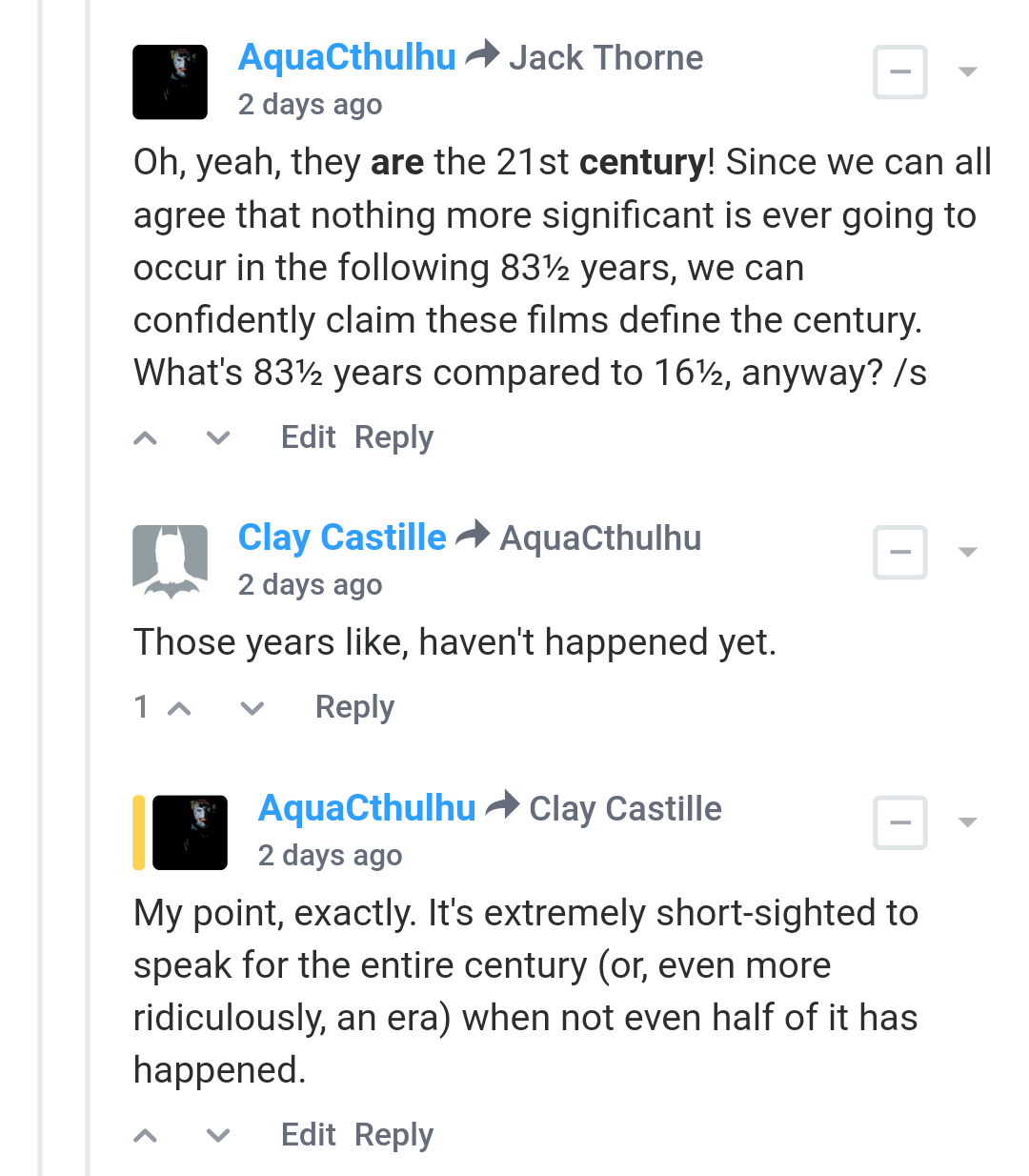Downvote AquaCthulhu's first comment about 21st century
Screen dimensions: 1029x1176
coord(218,438)
